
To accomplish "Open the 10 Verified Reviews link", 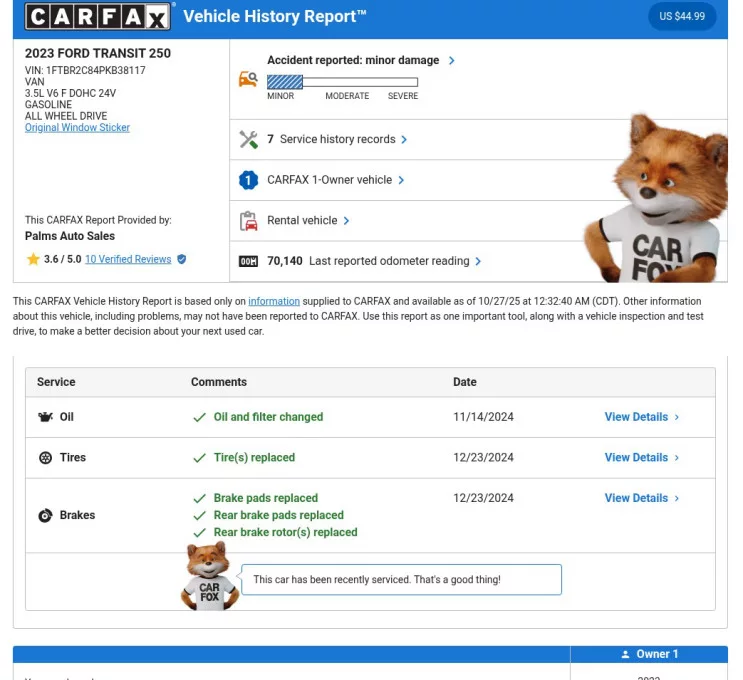I will point(128,259).
